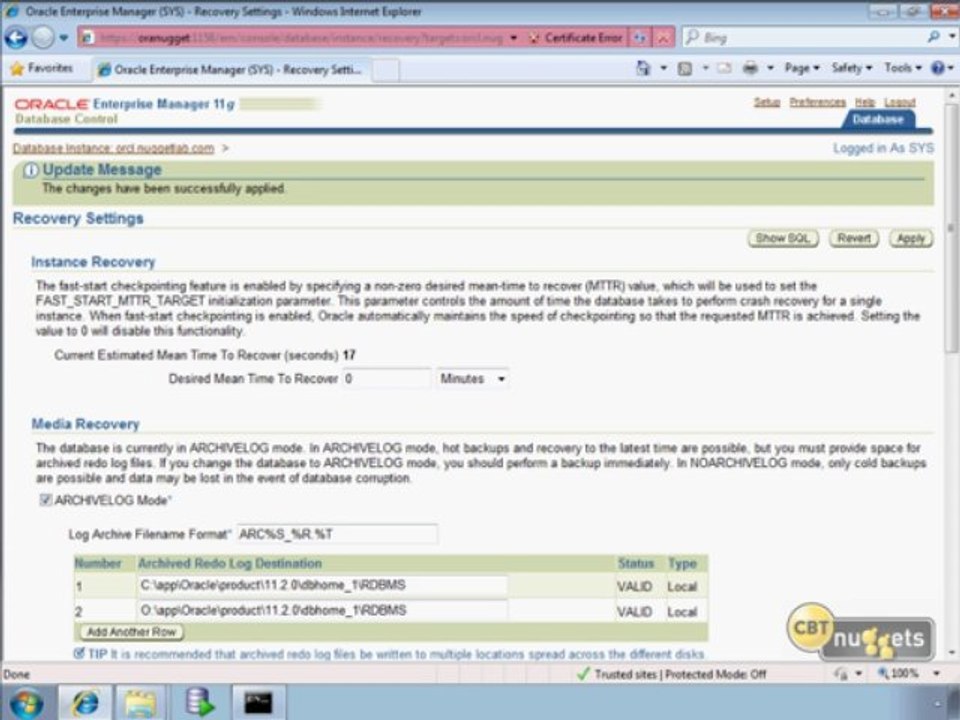Click archived redo log destination 2 field

click(323, 610)
